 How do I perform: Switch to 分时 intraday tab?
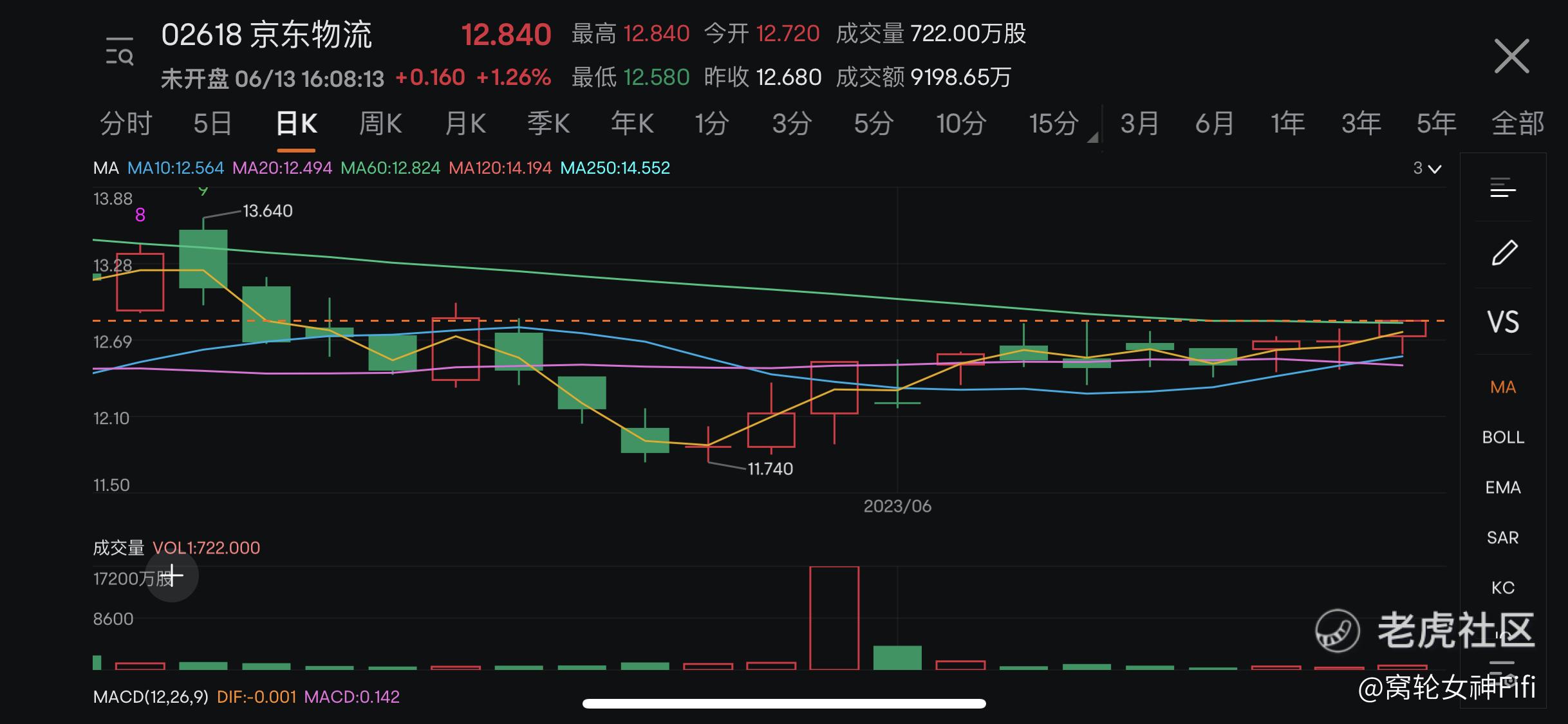[126, 123]
